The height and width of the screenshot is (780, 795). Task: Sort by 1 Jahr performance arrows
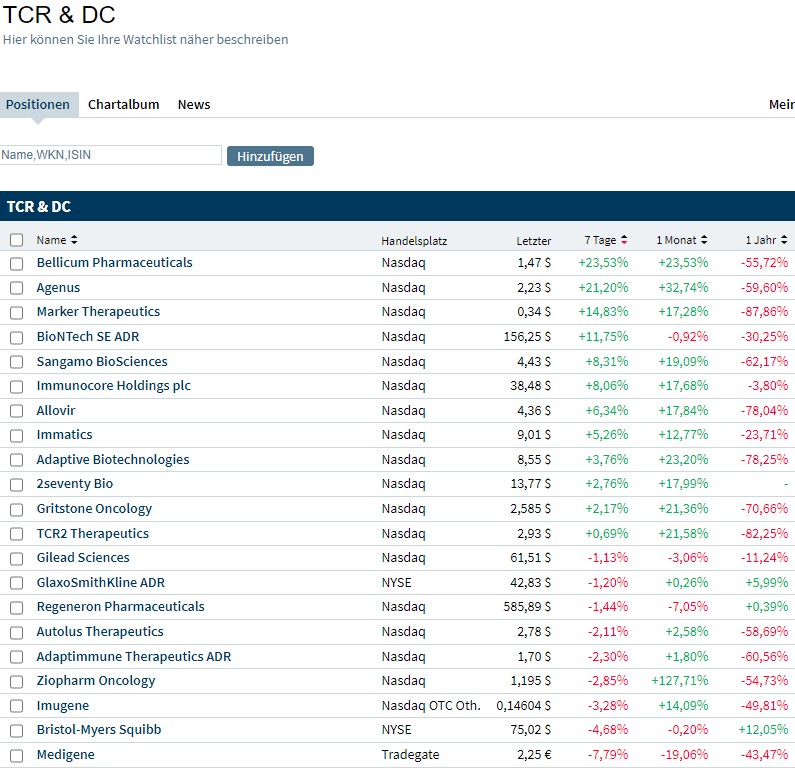[x=784, y=240]
